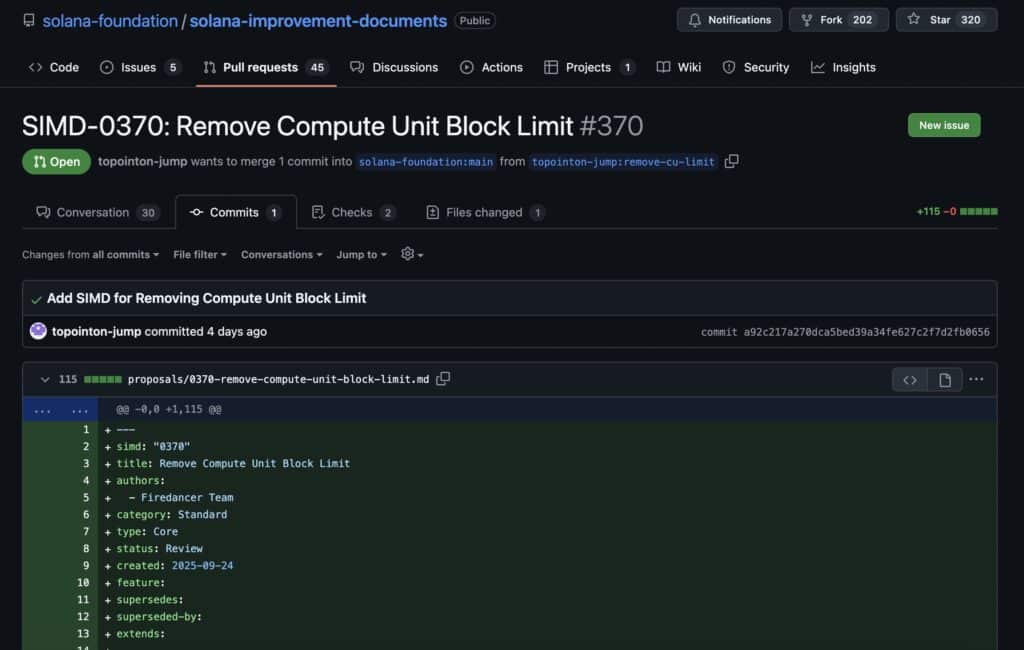
Task: Select the Pull requests tab
Action: (266, 67)
